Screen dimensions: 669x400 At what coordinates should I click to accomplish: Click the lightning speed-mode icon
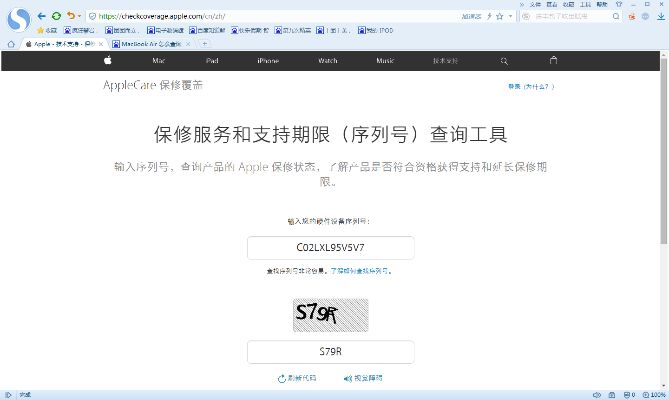[x=489, y=16]
